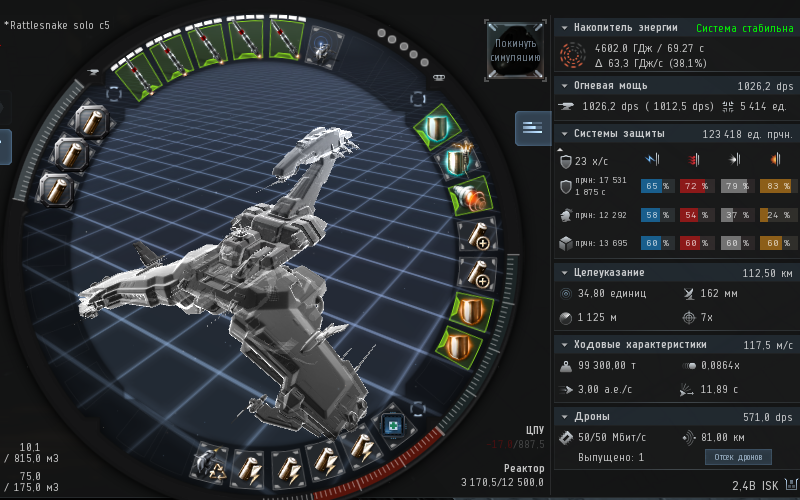800x500 pixels.
Task: Collapse the Системы защиты section
Action: pyautogui.click(x=564, y=133)
